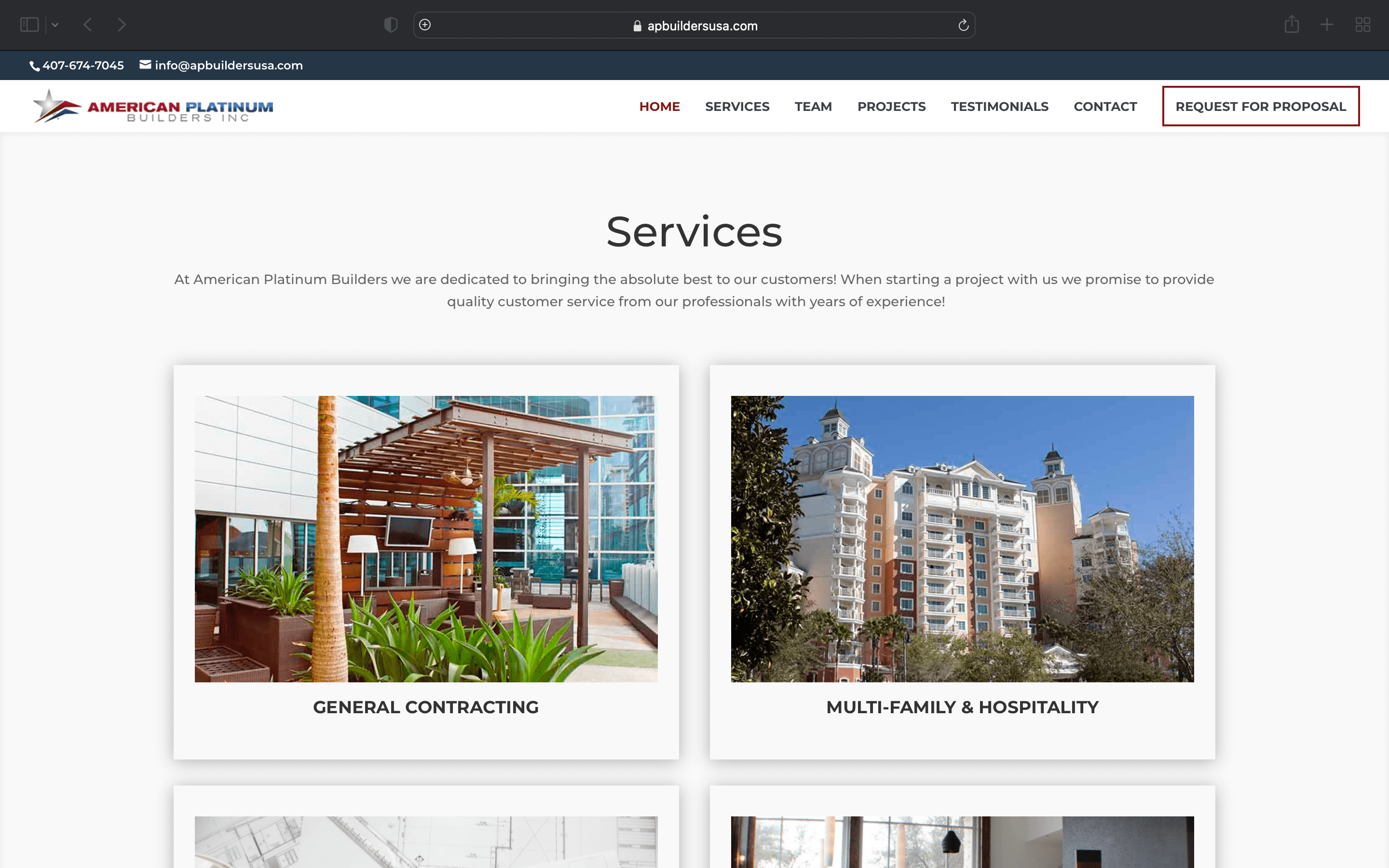The width and height of the screenshot is (1389, 868).
Task: Click the phone icon in the top bar
Action: click(34, 66)
